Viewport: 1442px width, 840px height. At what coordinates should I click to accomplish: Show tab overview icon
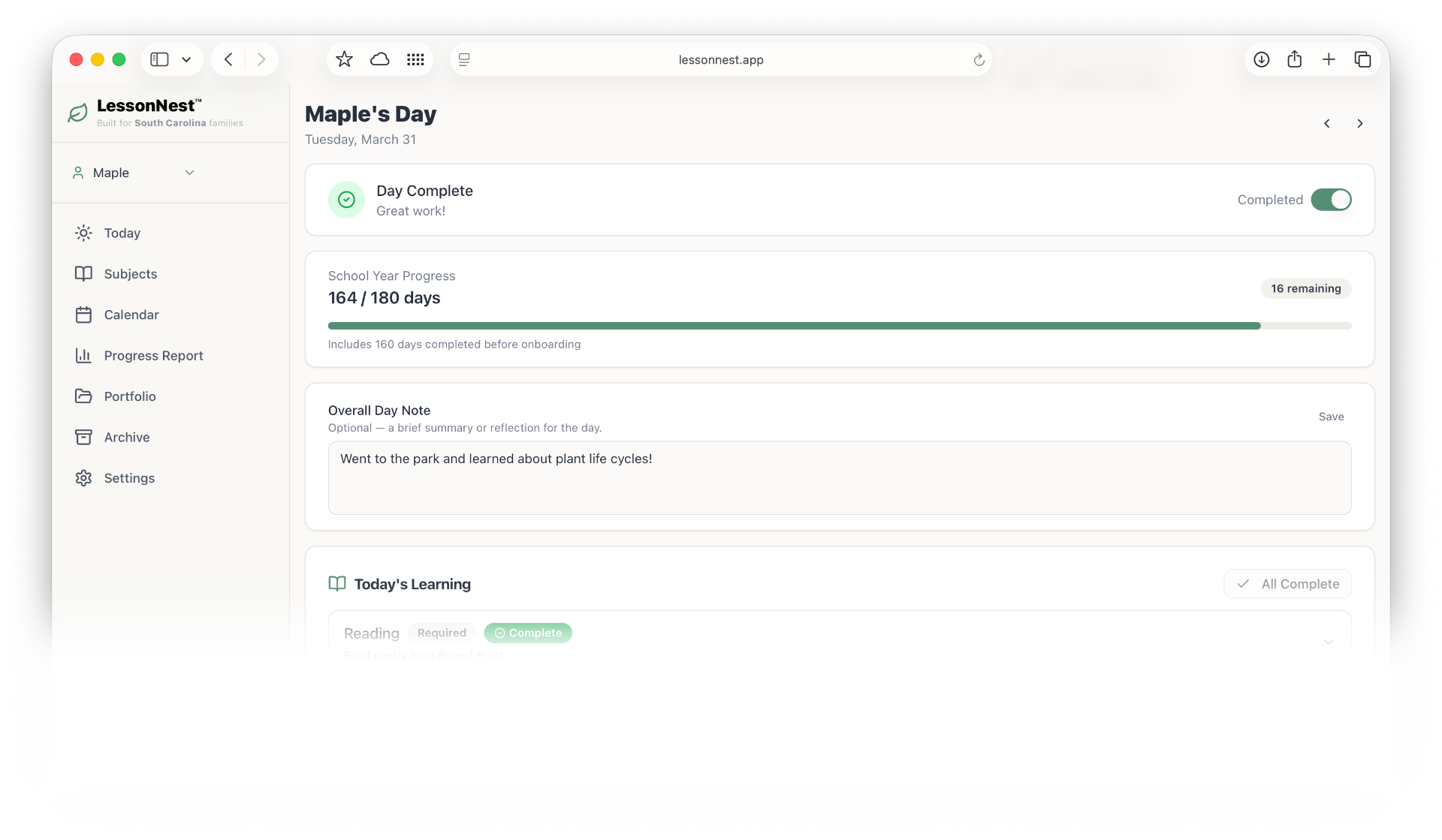[x=1362, y=59]
